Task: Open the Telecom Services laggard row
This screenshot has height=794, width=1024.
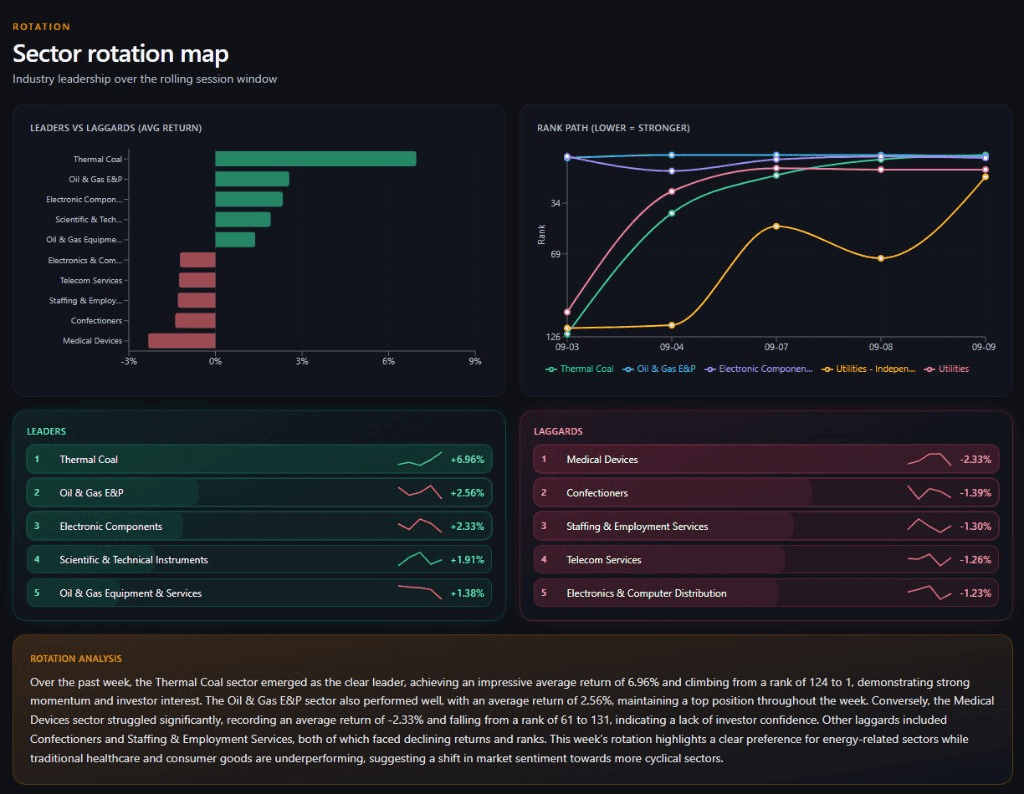Action: [766, 559]
